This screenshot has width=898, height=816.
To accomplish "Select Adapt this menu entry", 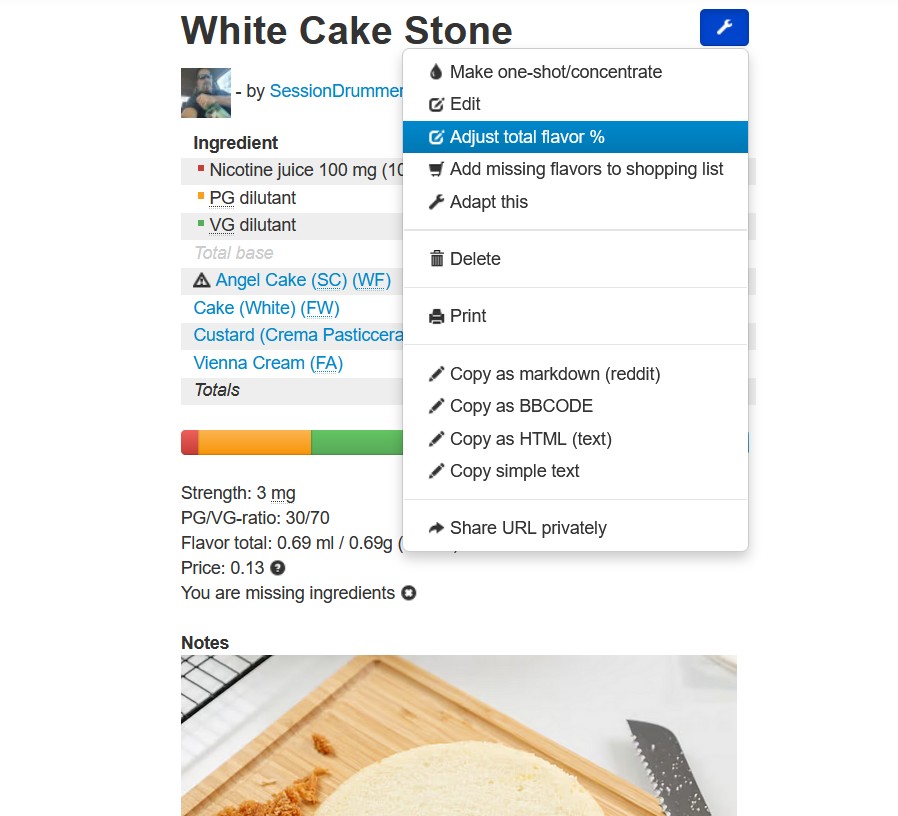I will pos(488,202).
